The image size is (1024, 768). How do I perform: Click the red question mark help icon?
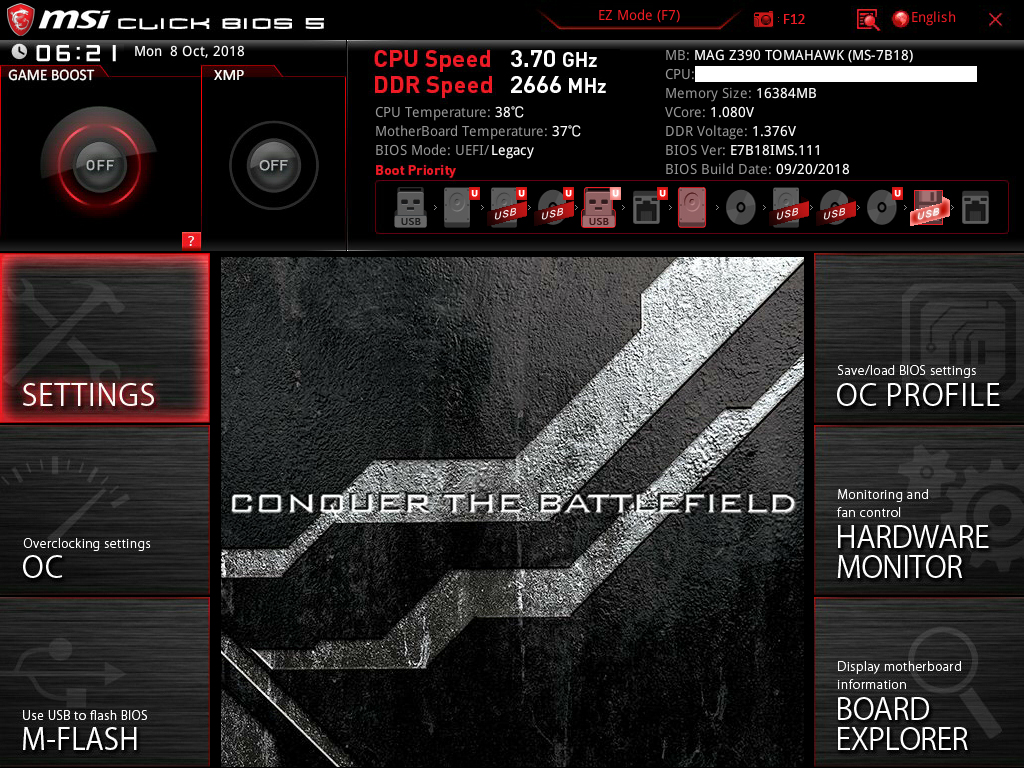(191, 240)
